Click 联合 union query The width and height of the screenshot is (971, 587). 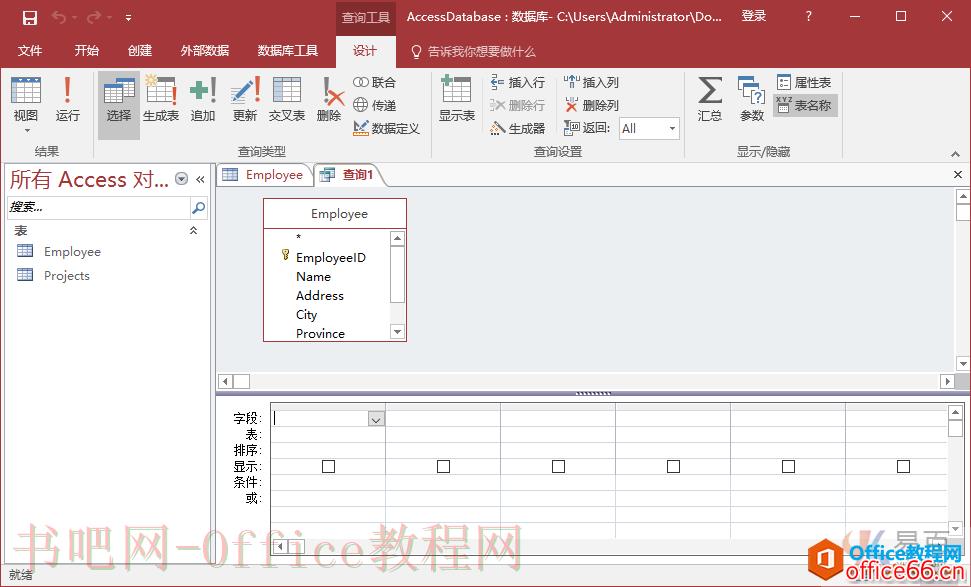375,82
